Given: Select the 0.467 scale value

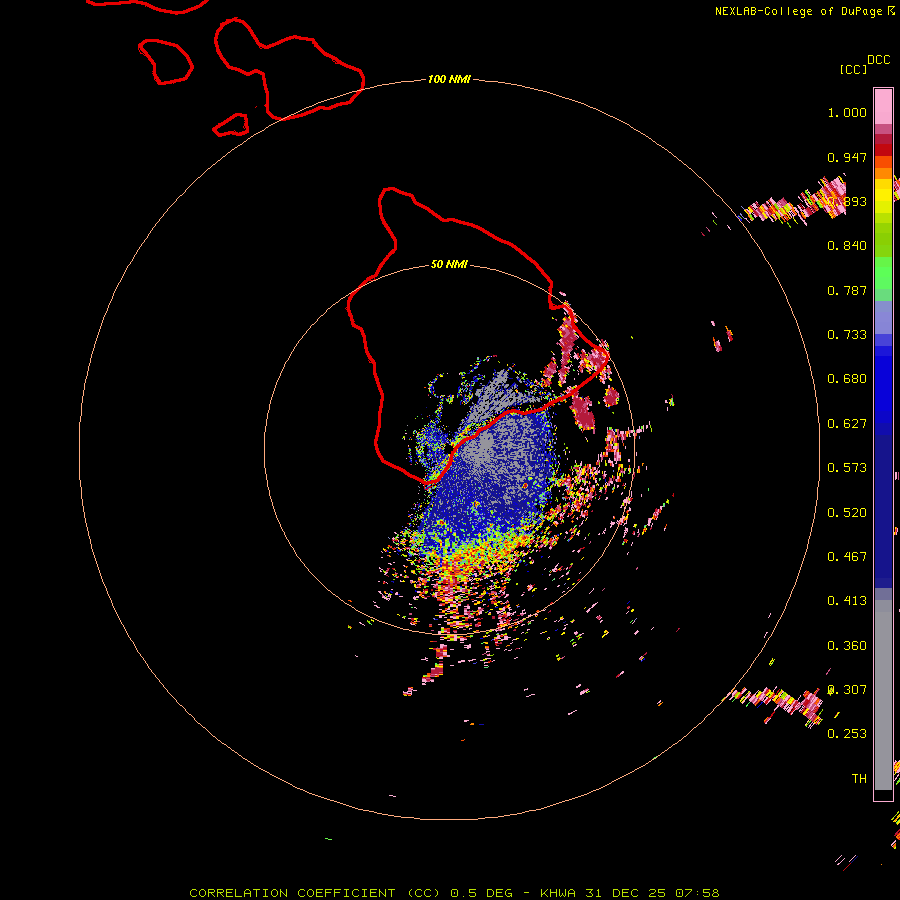Looking at the screenshot, I should pyautogui.click(x=847, y=557).
